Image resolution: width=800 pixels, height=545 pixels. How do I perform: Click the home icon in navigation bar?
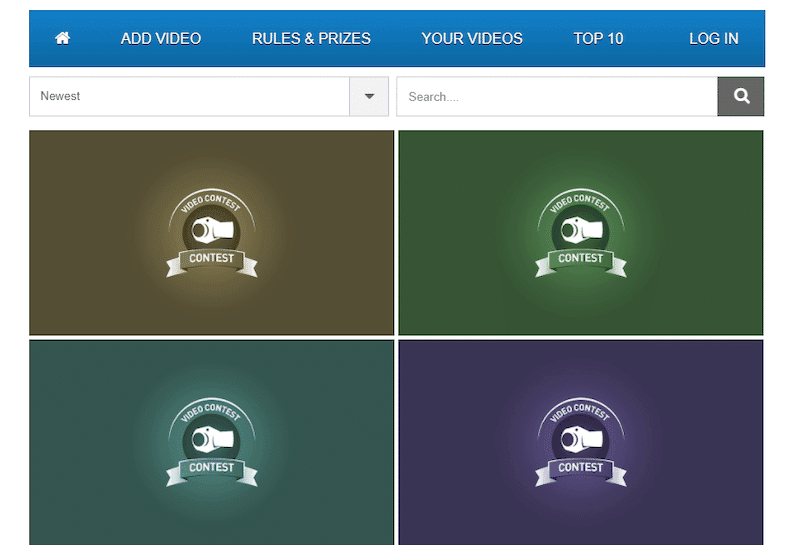tap(63, 39)
